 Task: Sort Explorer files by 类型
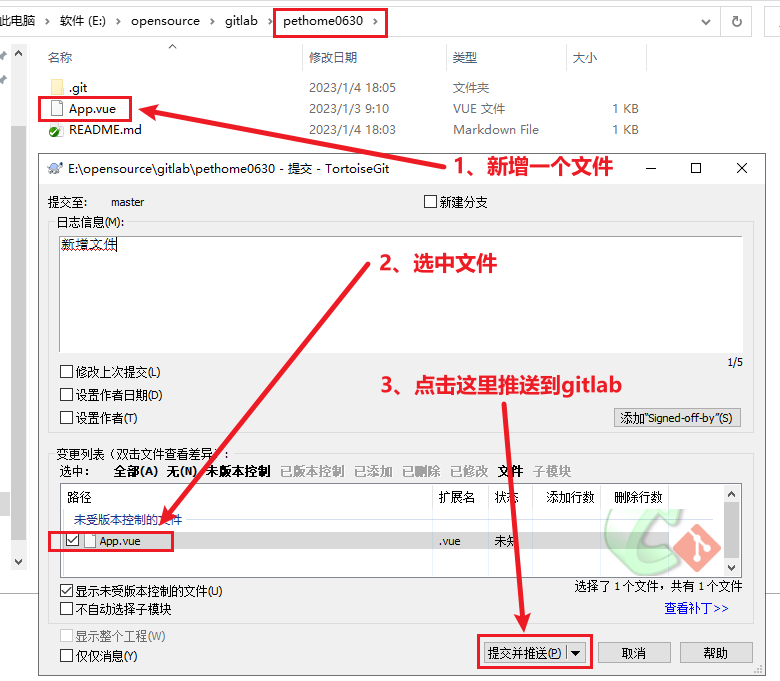coord(465,57)
